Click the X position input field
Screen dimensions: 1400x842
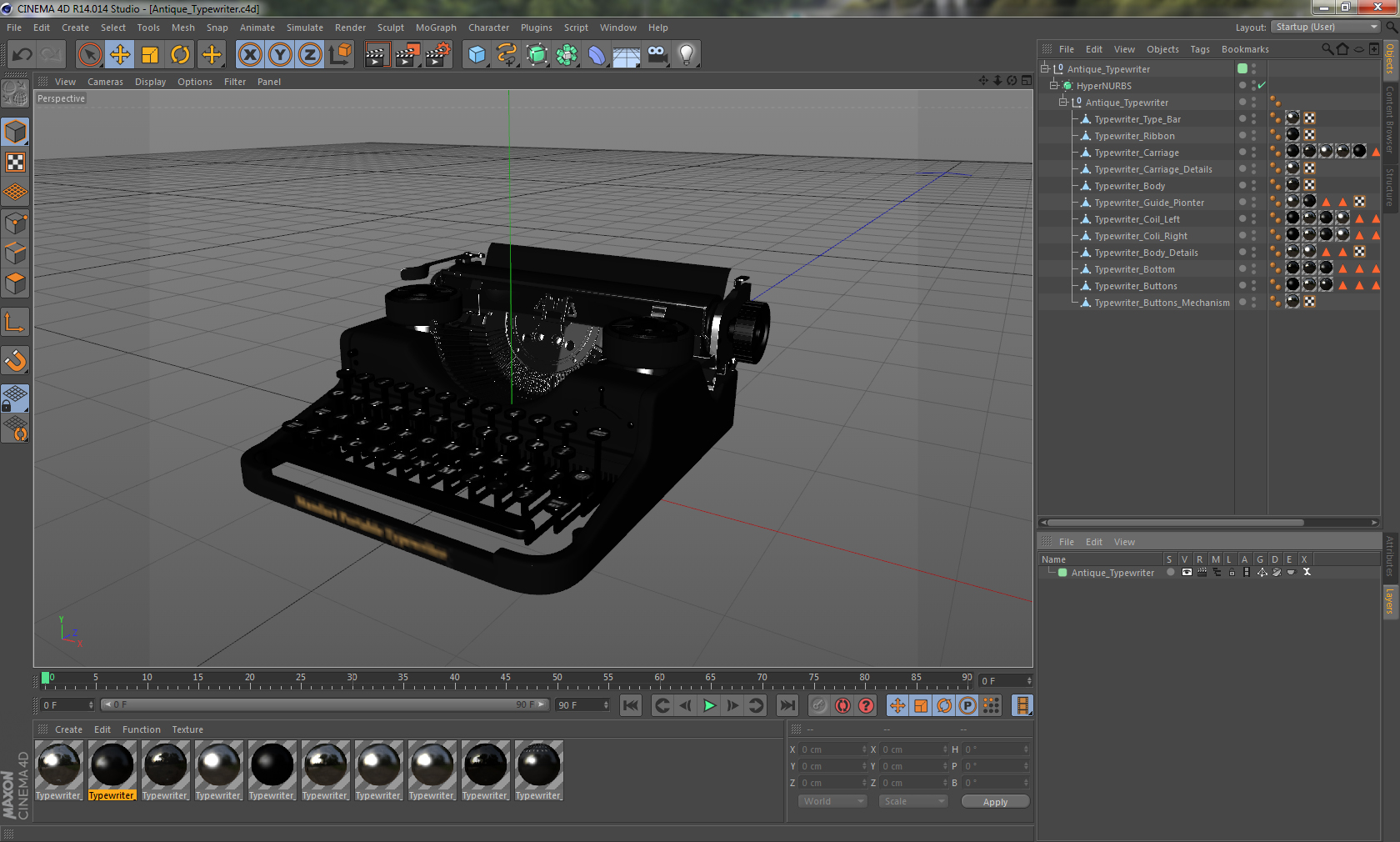[x=832, y=749]
